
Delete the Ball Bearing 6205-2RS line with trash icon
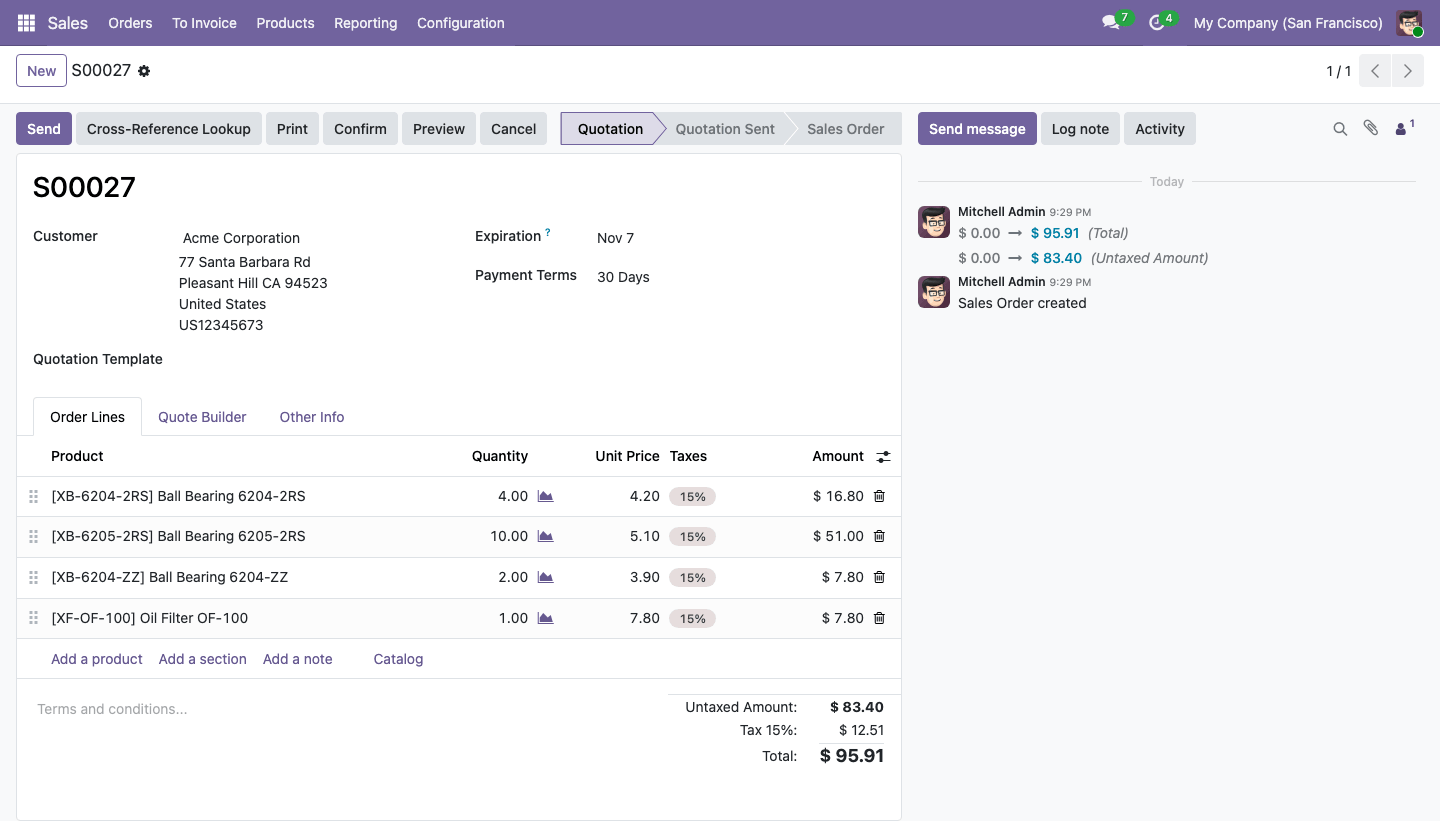click(x=879, y=536)
